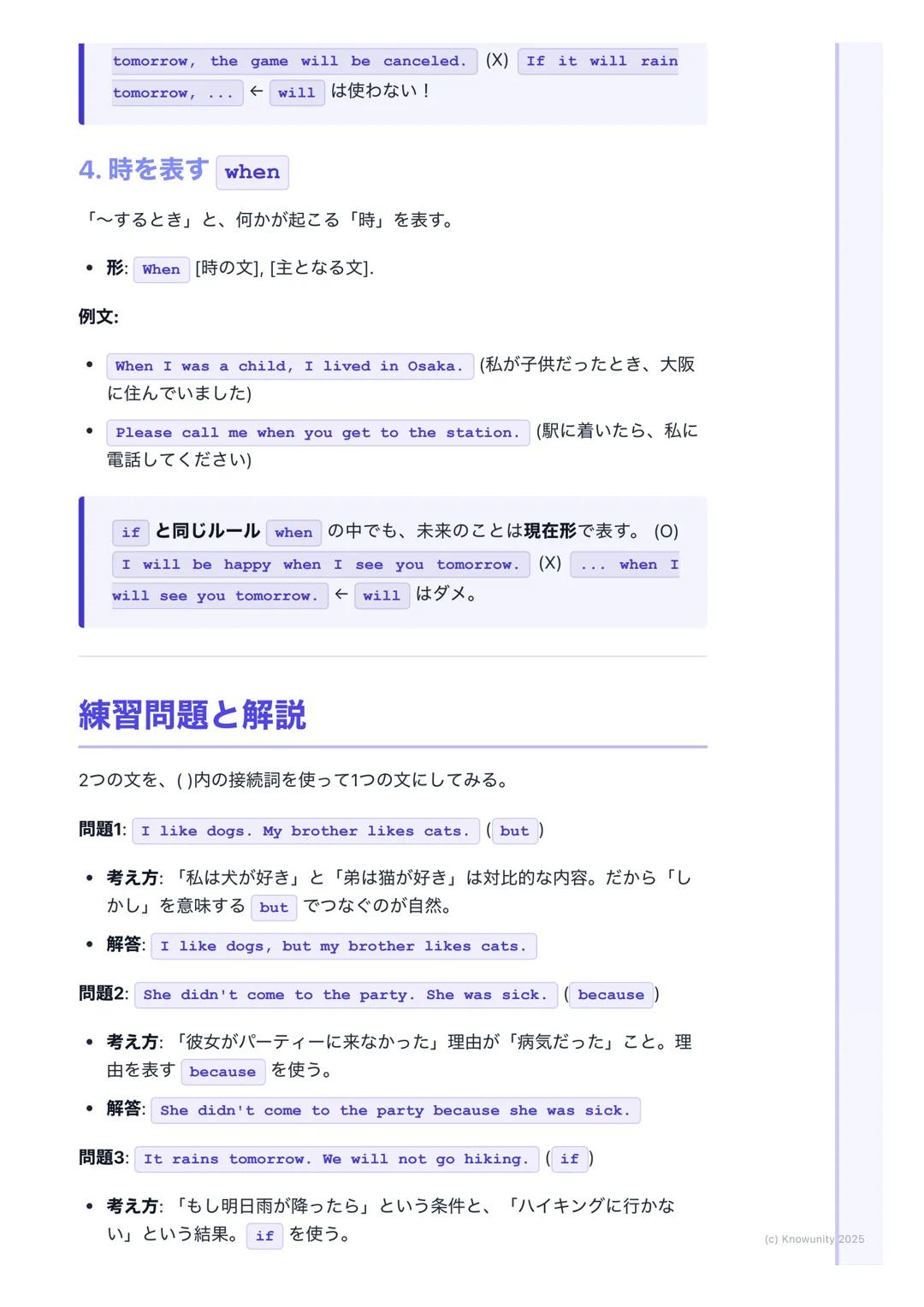Click the Osaka example sentence chip
The width and height of the screenshot is (924, 1307).
(x=289, y=365)
